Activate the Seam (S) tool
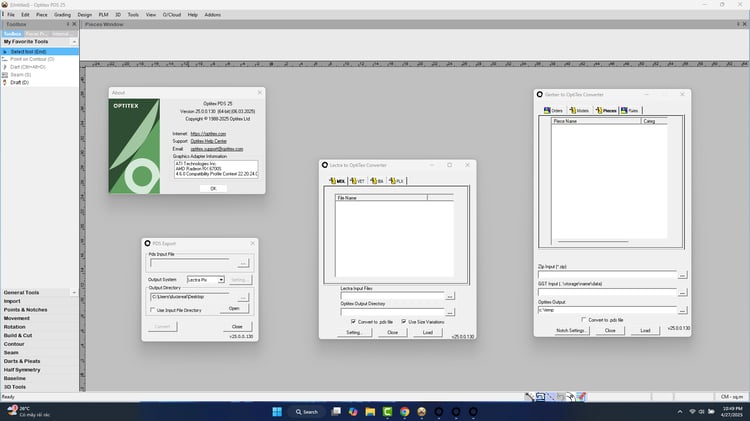The width and height of the screenshot is (750, 421). click(40, 75)
